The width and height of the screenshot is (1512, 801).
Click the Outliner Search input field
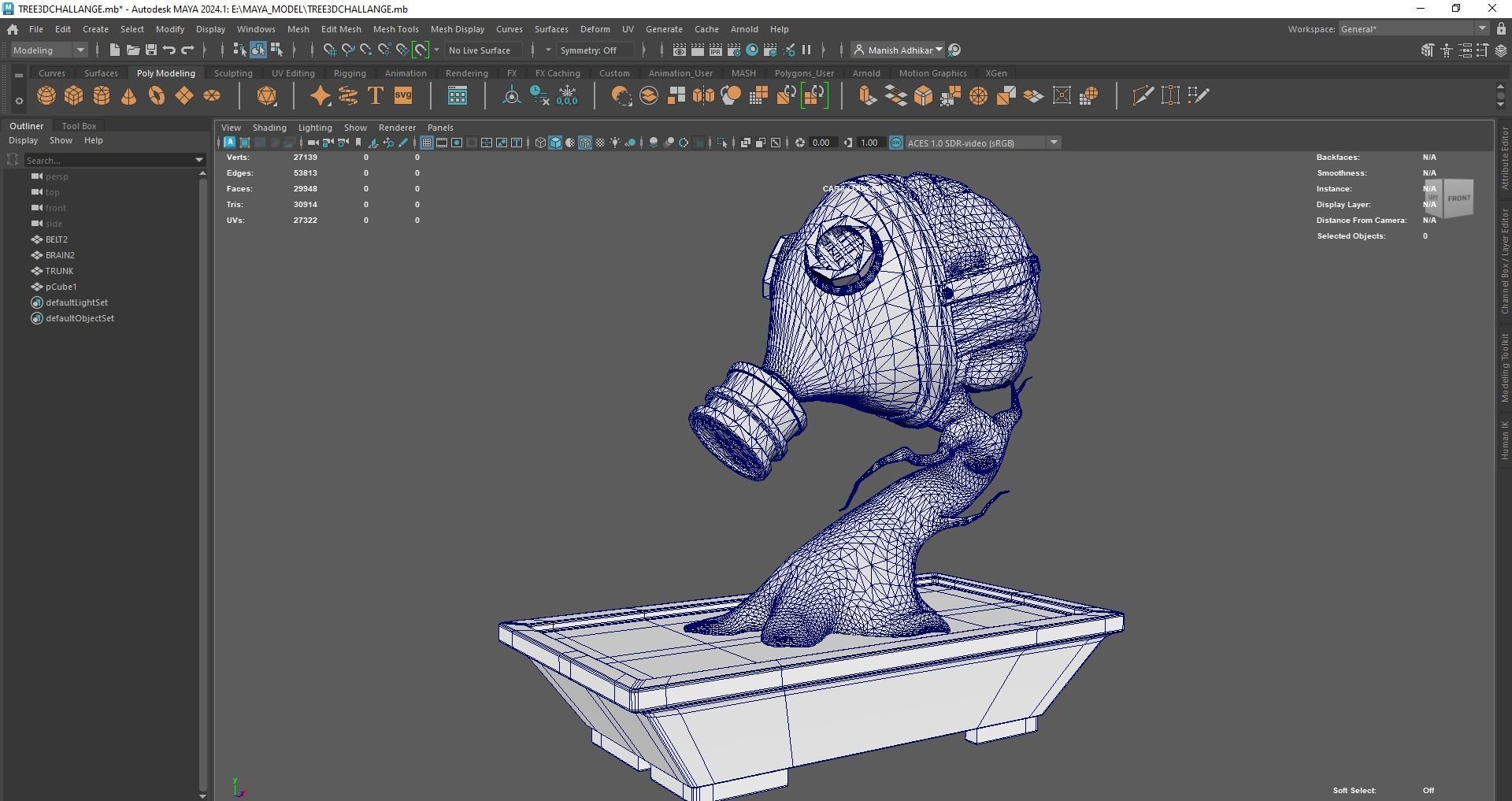(x=108, y=160)
